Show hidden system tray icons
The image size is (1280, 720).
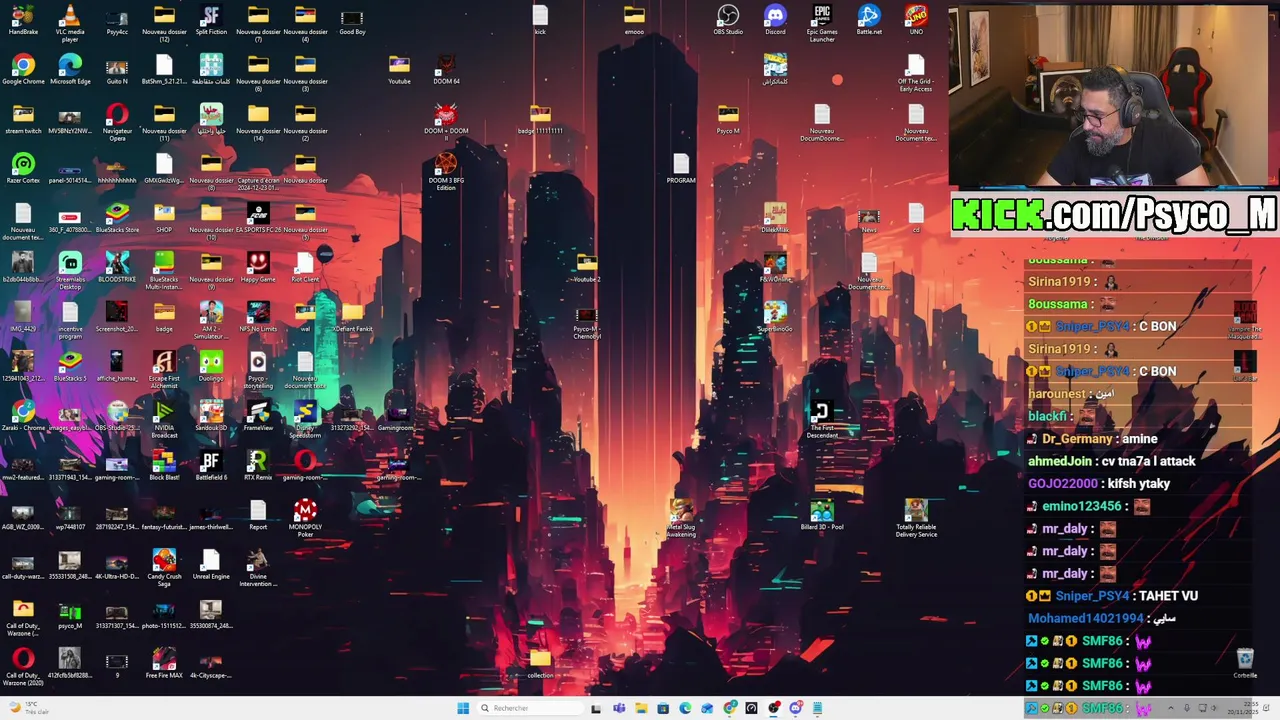coord(1171,708)
